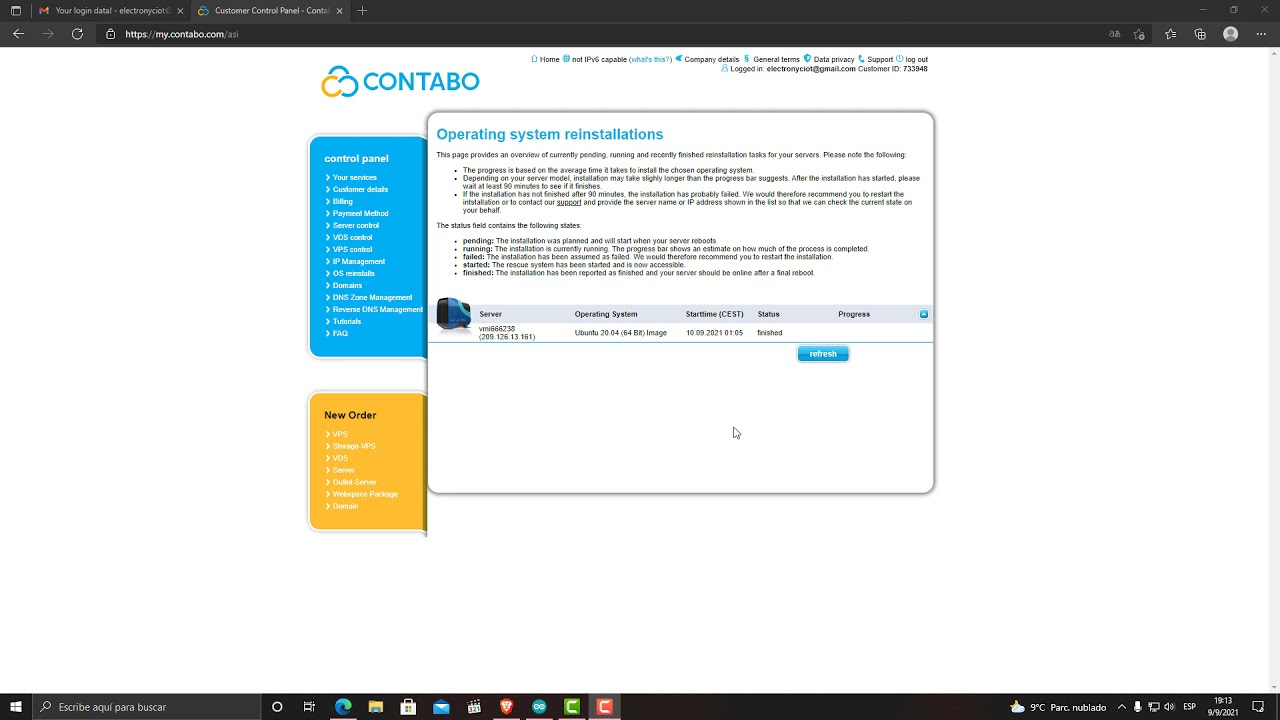Viewport: 1280px width, 720px height.
Task: Open Domains in control panel
Action: (347, 285)
